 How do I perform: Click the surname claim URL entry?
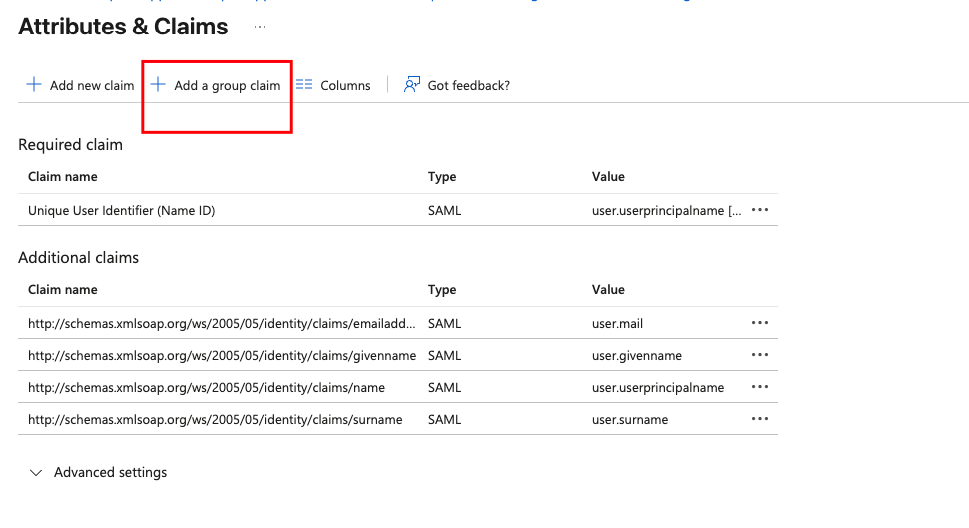click(215, 420)
